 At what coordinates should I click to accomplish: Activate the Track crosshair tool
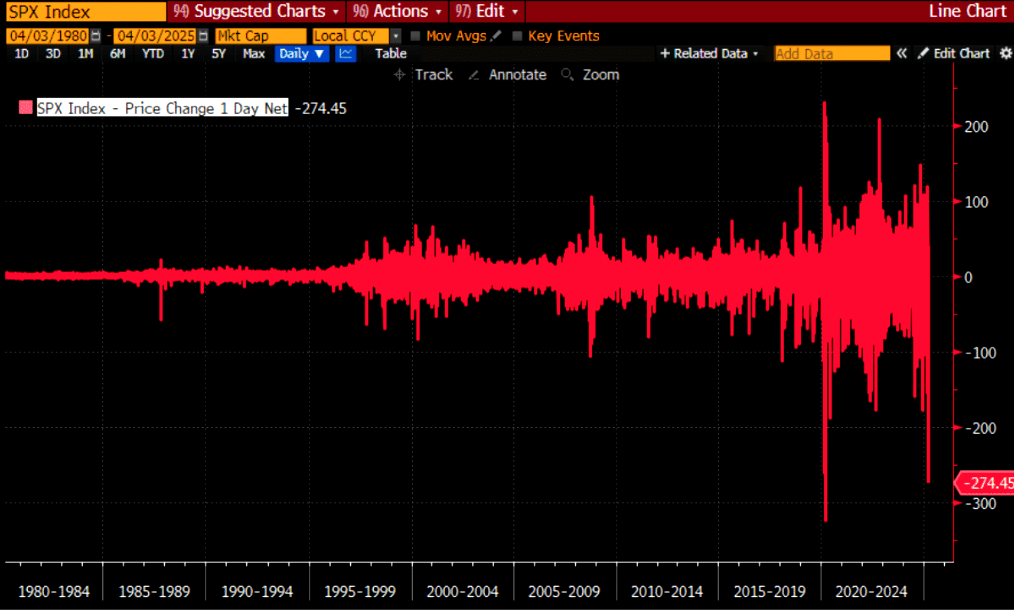424,75
